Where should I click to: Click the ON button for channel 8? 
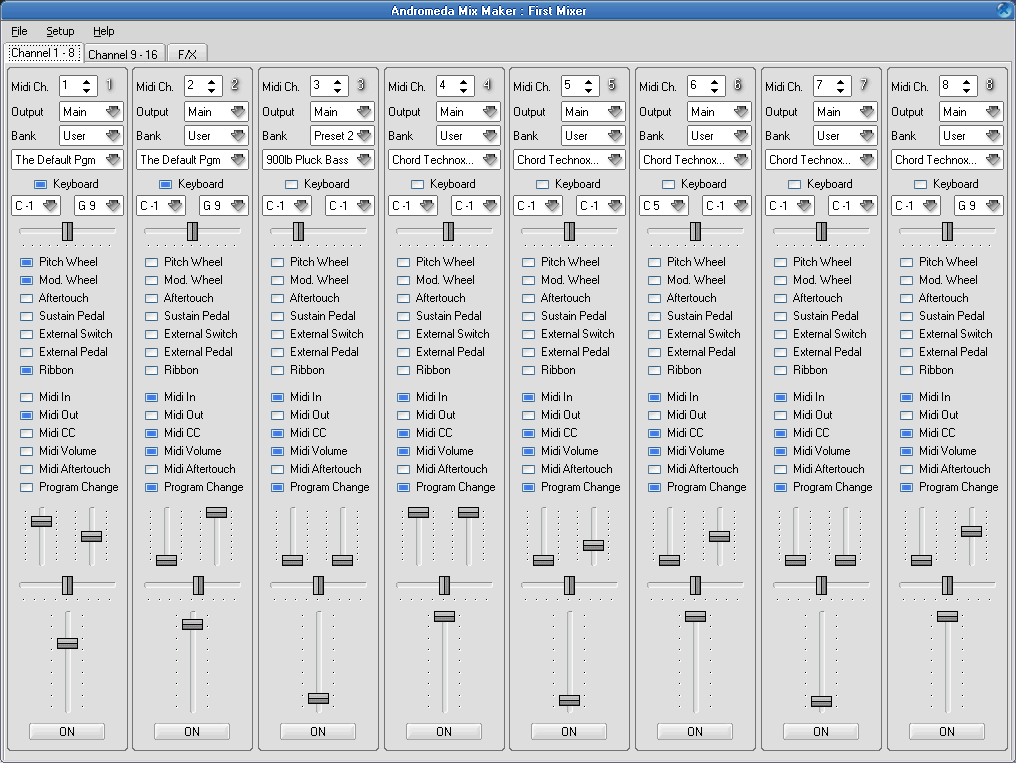[947, 731]
